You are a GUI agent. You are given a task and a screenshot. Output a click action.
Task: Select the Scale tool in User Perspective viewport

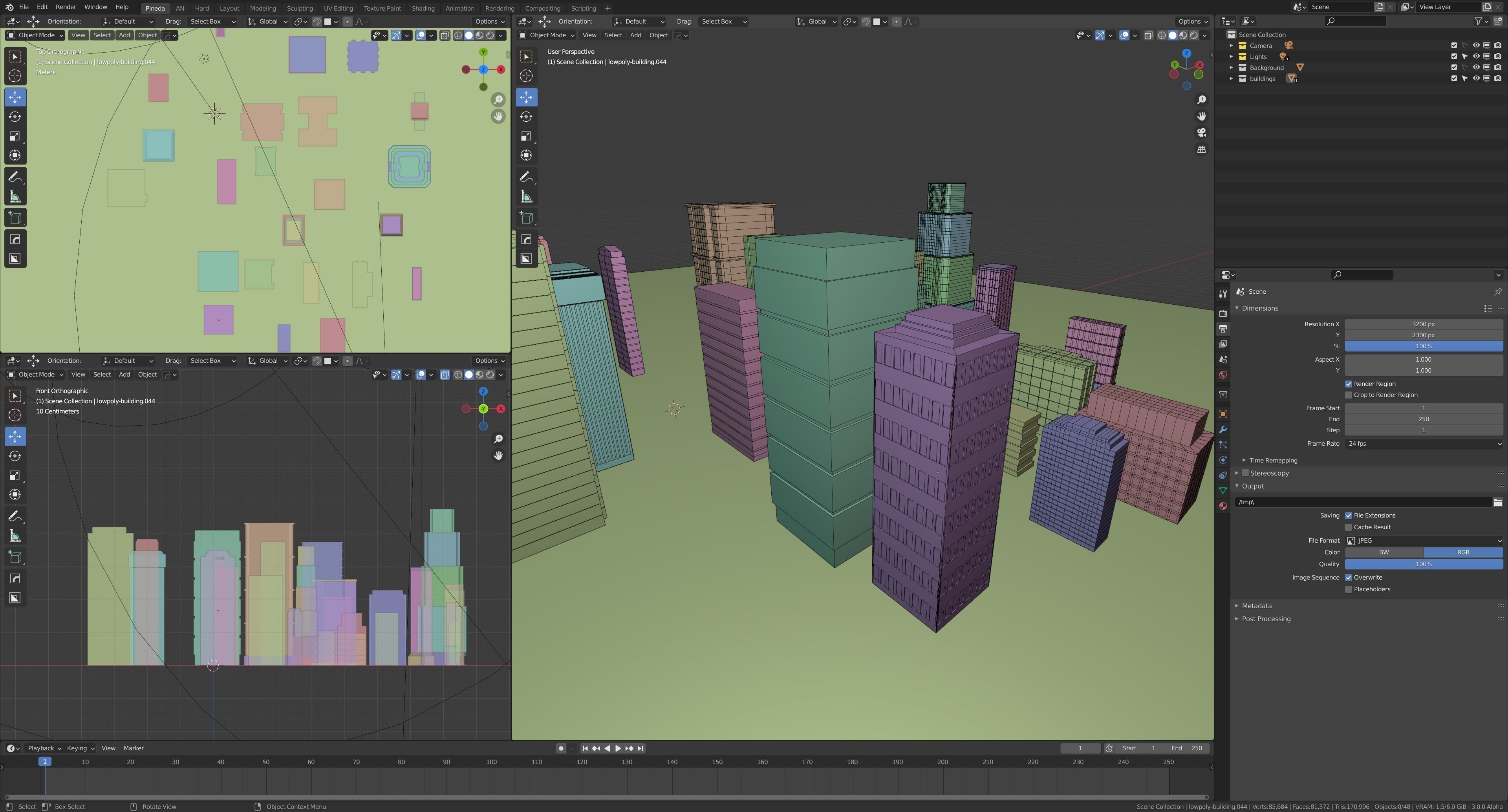click(x=526, y=136)
